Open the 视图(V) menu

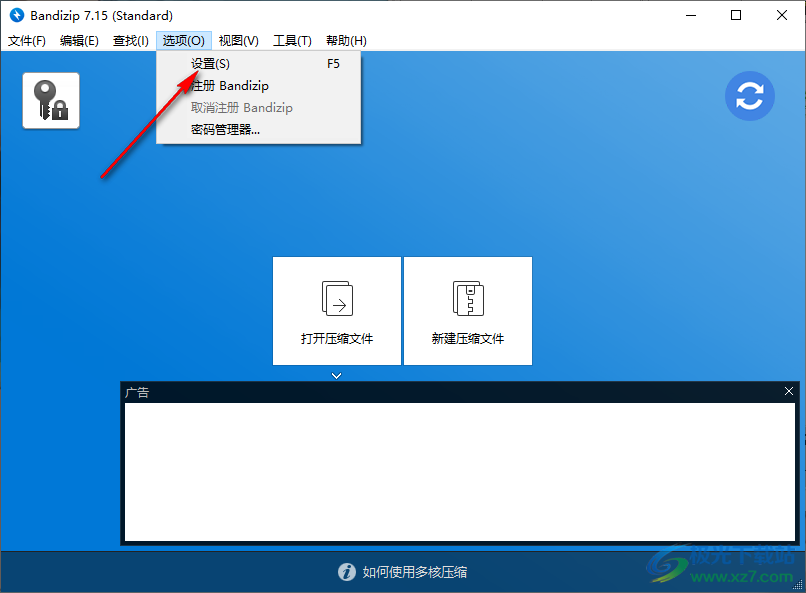click(x=239, y=41)
